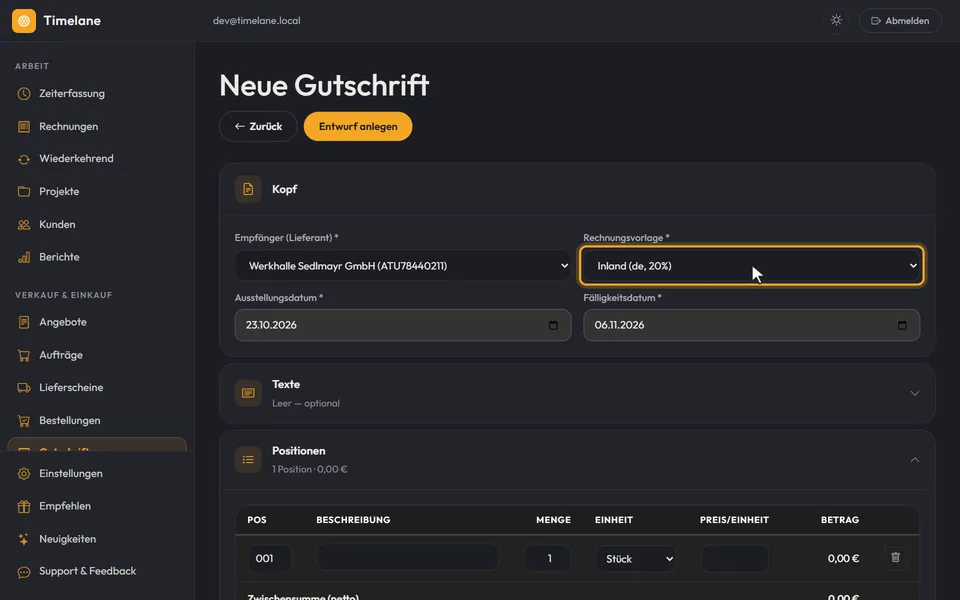Click the Kopf section document icon
The image size is (960, 600).
[248, 189]
